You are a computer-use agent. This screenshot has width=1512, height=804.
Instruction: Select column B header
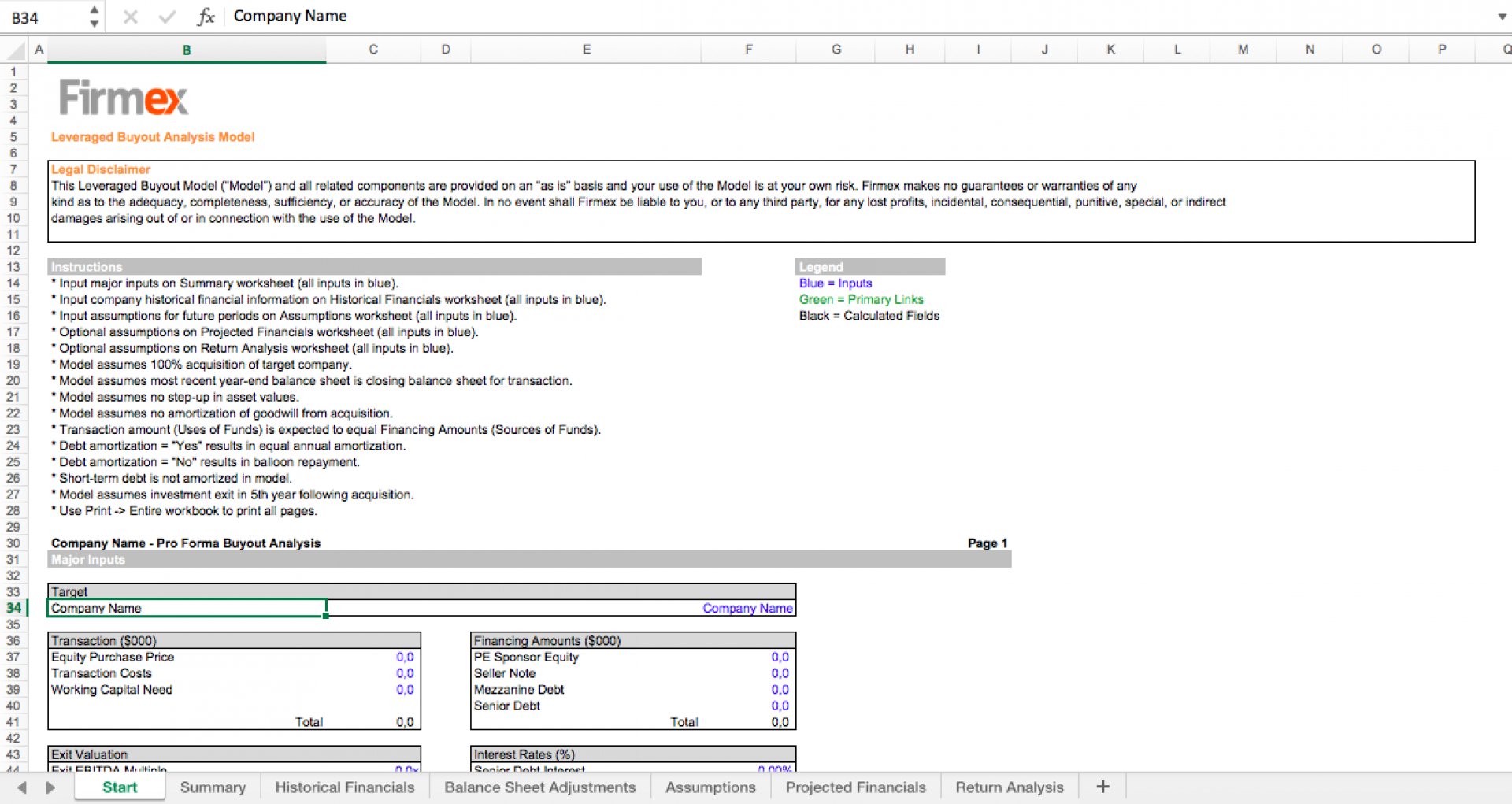[x=187, y=50]
